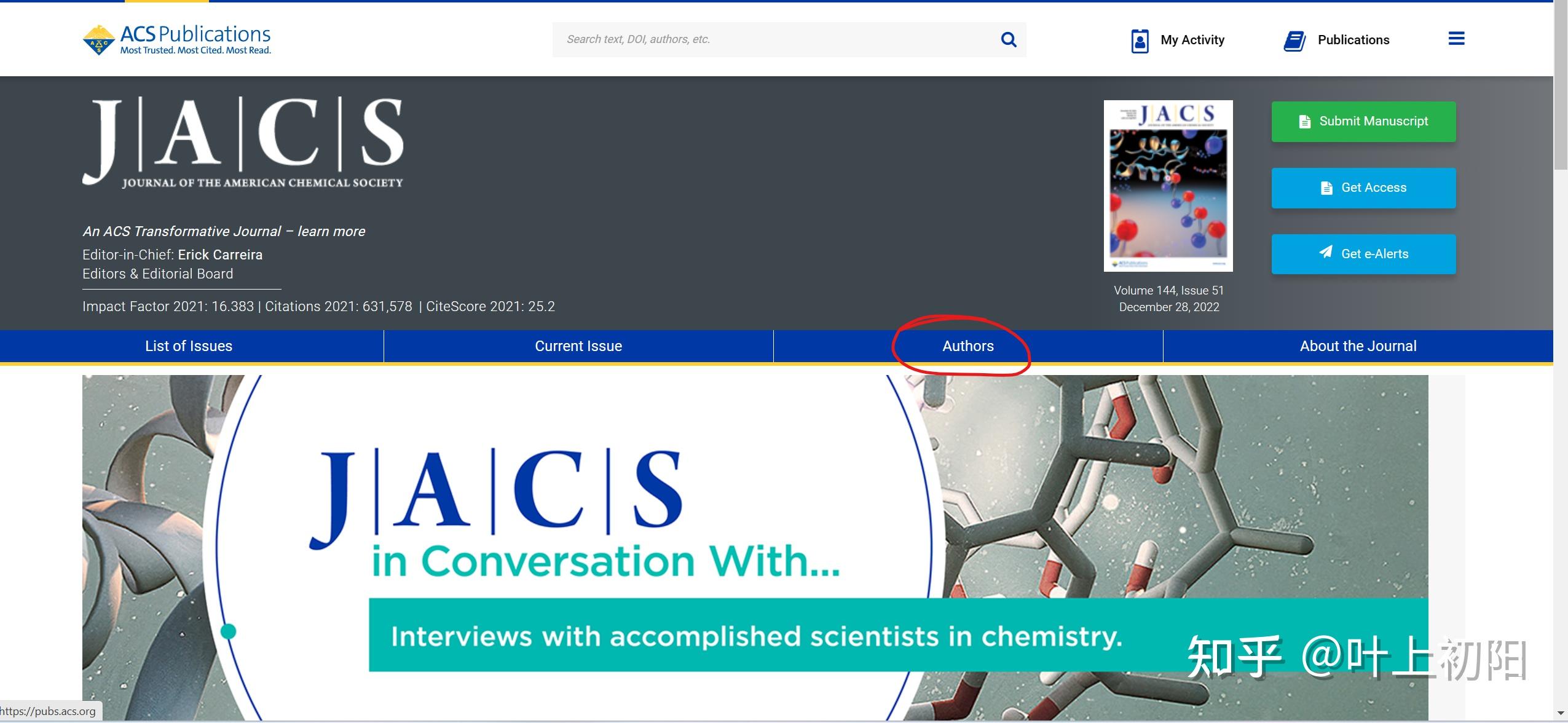
Task: Click December 28, 2022 date text
Action: [x=1168, y=307]
